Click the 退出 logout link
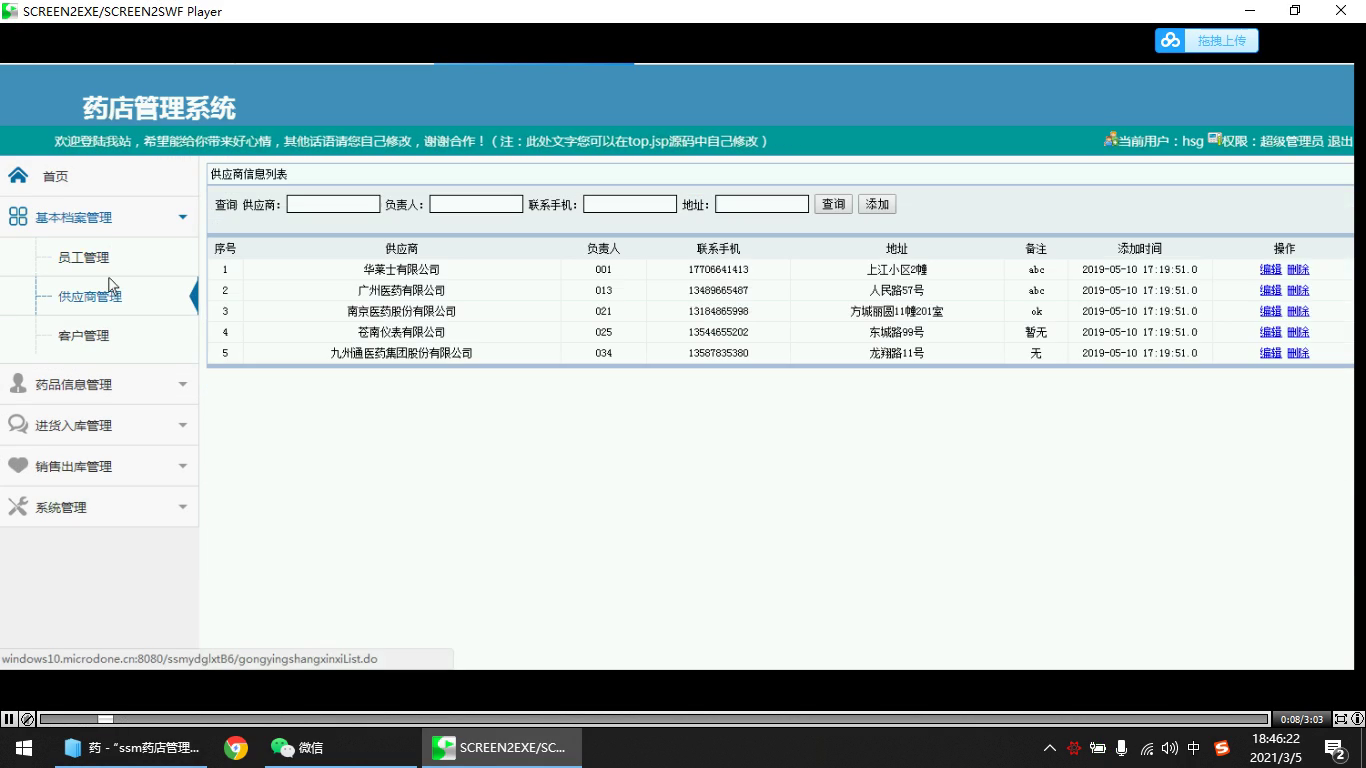Image resolution: width=1366 pixels, height=768 pixels. point(1340,141)
